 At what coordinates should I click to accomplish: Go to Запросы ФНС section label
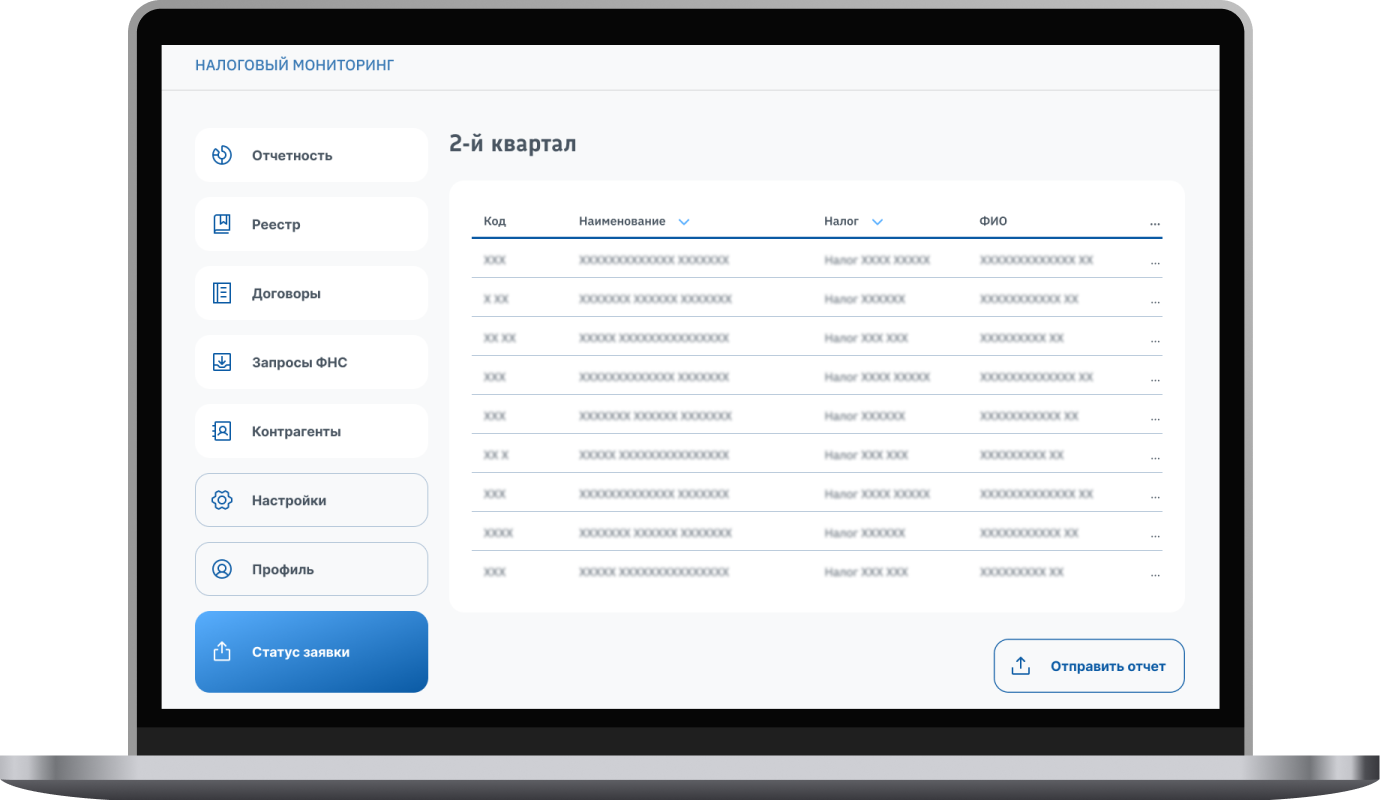(299, 363)
